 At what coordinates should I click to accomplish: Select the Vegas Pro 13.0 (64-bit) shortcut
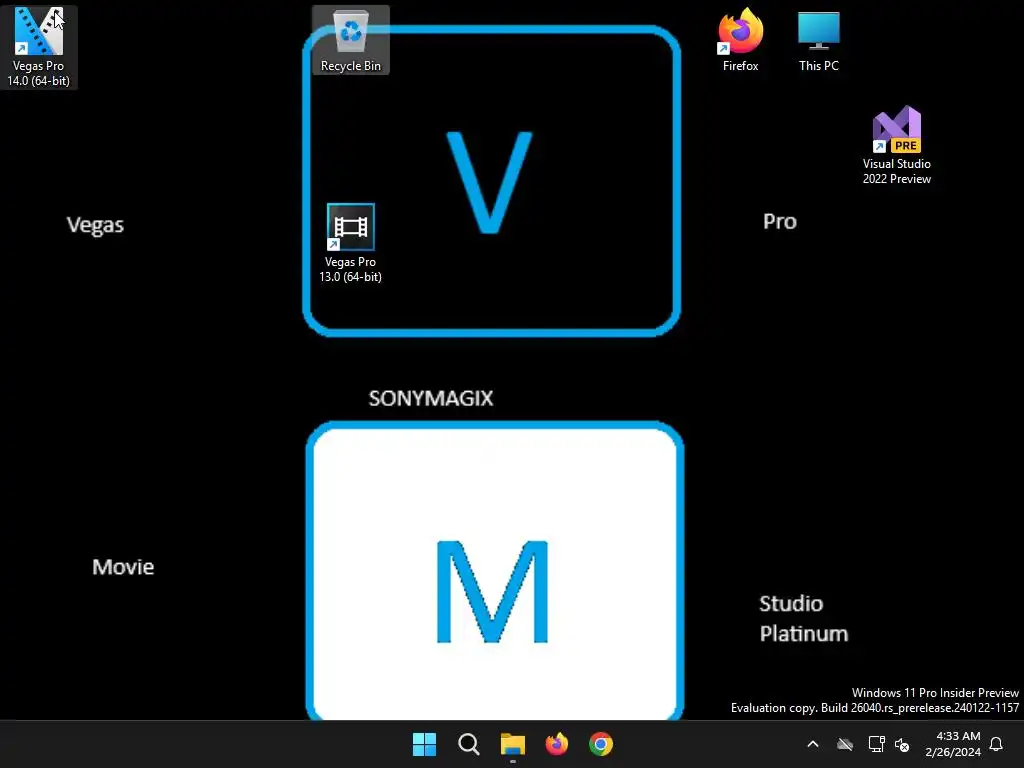[x=351, y=243]
